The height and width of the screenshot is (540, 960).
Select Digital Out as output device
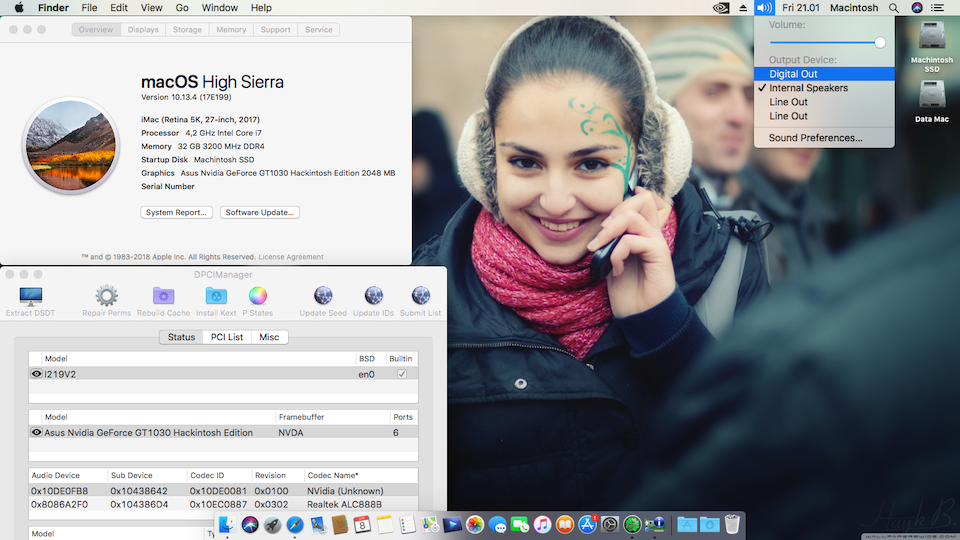point(793,74)
